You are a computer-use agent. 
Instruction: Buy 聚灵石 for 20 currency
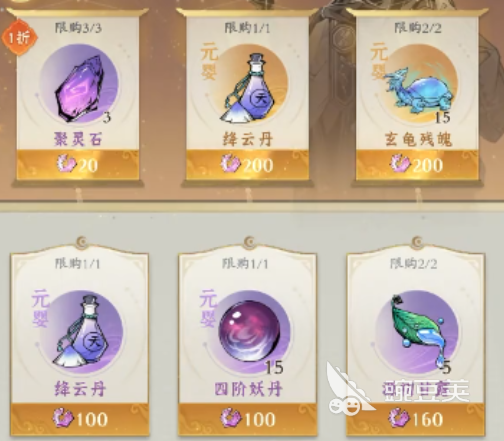pyautogui.click(x=77, y=165)
